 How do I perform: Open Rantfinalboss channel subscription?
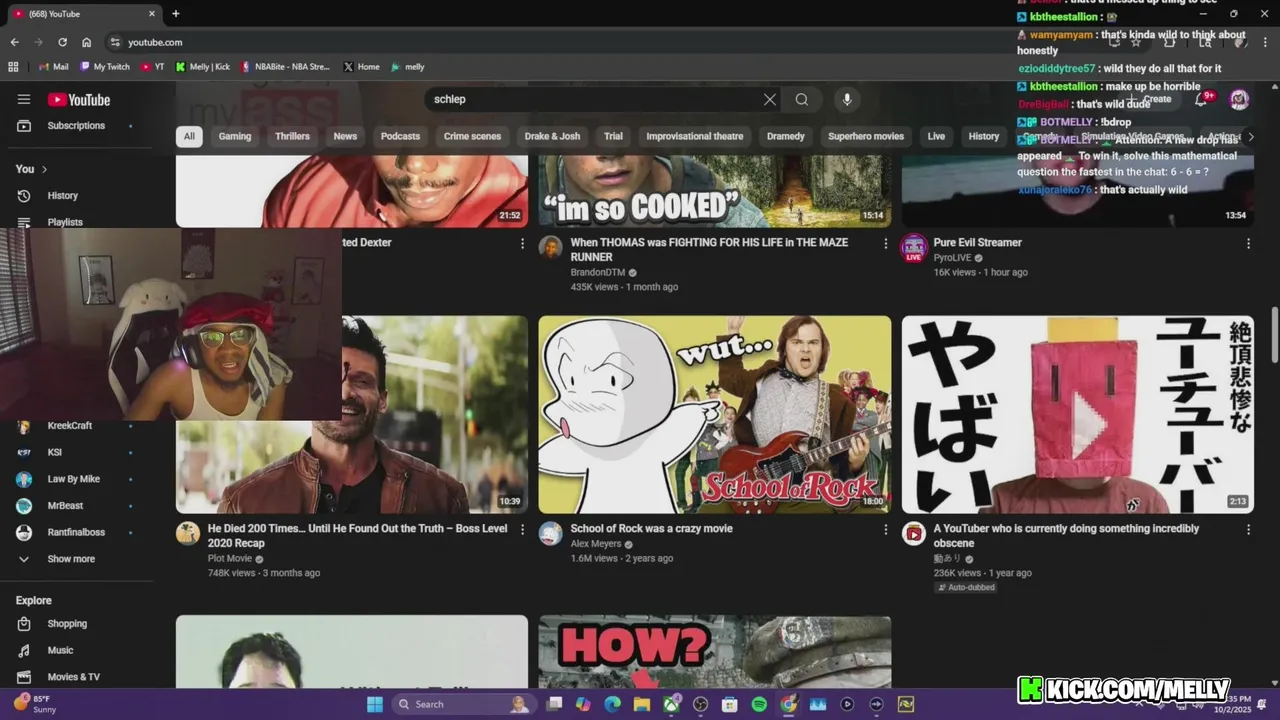point(76,532)
